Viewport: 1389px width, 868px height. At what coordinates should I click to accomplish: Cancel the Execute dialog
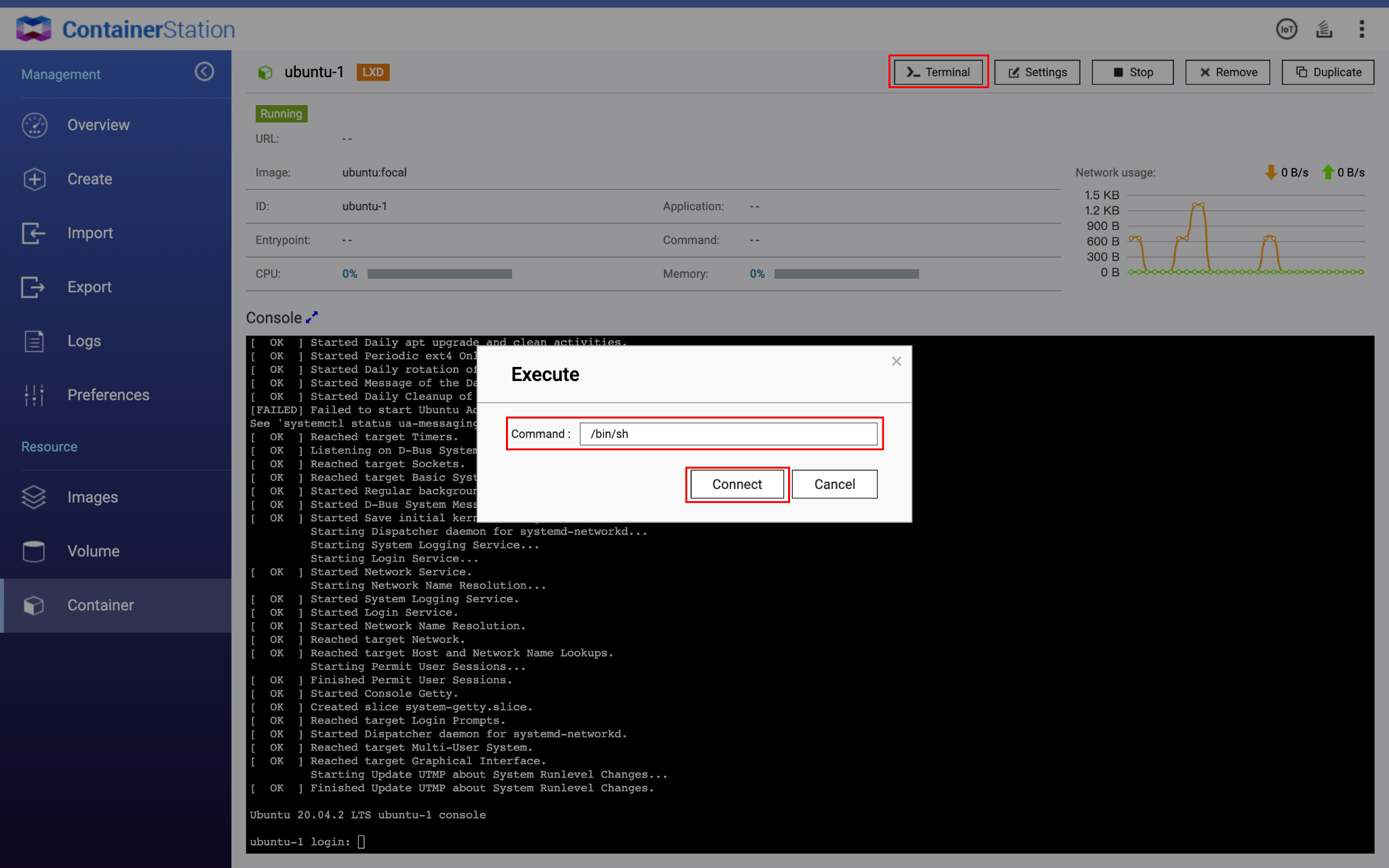point(834,484)
